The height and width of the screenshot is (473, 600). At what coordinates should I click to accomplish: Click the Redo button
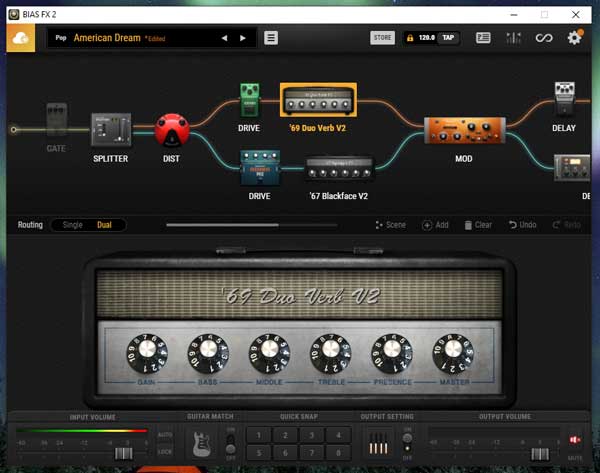[567, 225]
